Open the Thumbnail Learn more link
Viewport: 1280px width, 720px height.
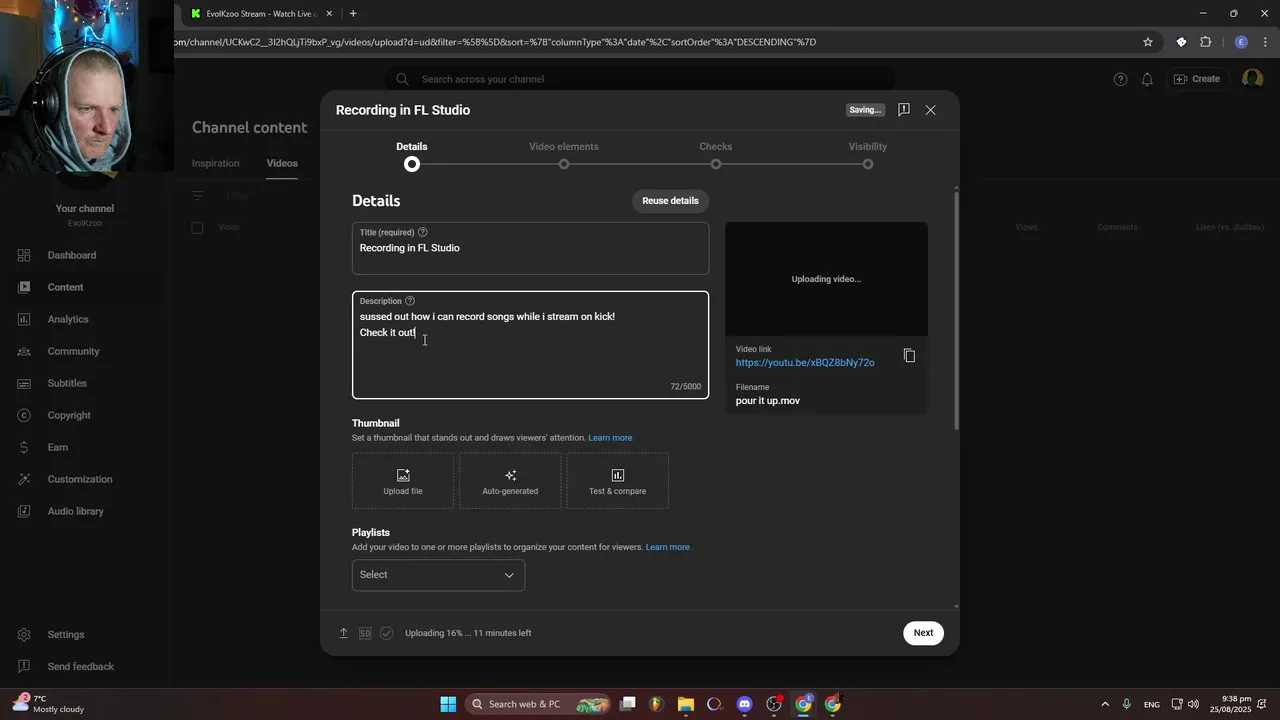(610, 438)
